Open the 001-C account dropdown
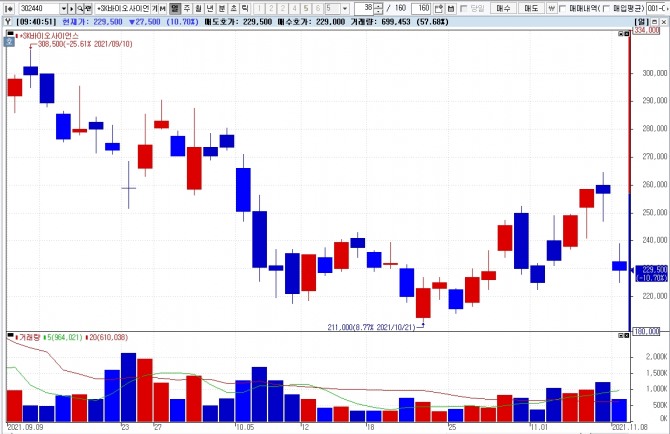 [658, 9]
